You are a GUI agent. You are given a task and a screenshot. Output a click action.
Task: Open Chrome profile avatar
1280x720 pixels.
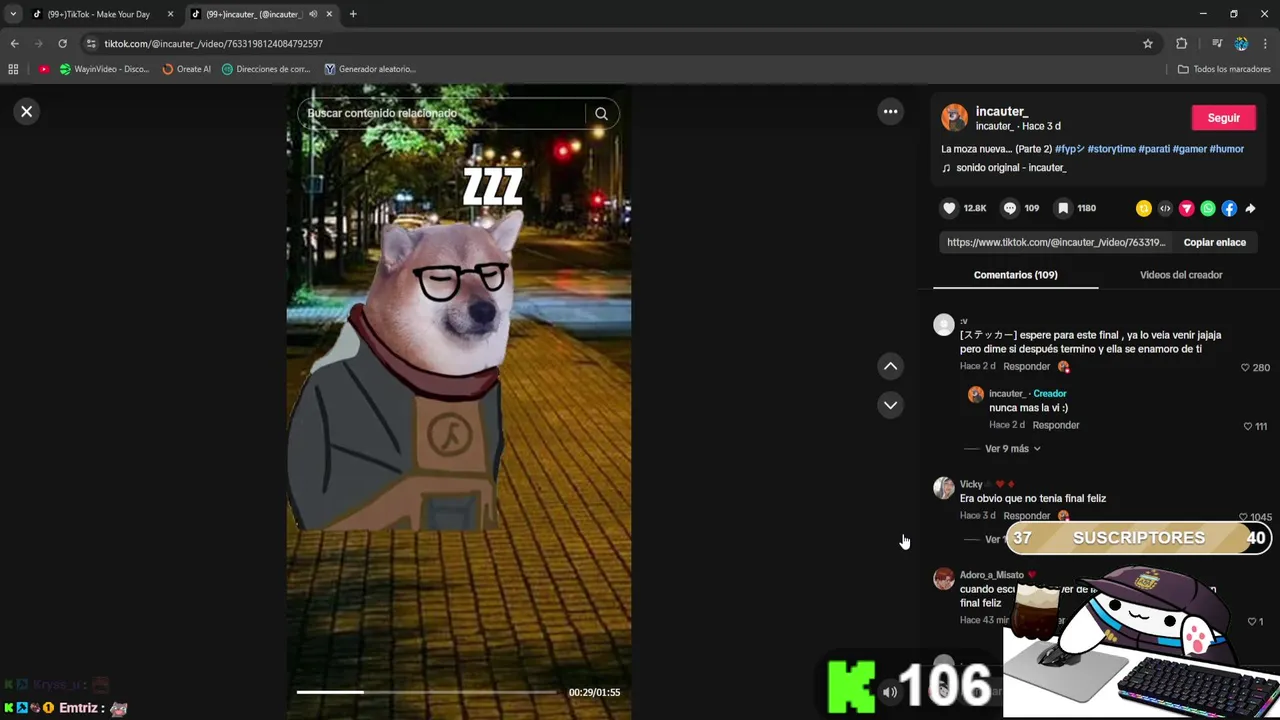point(1241,44)
